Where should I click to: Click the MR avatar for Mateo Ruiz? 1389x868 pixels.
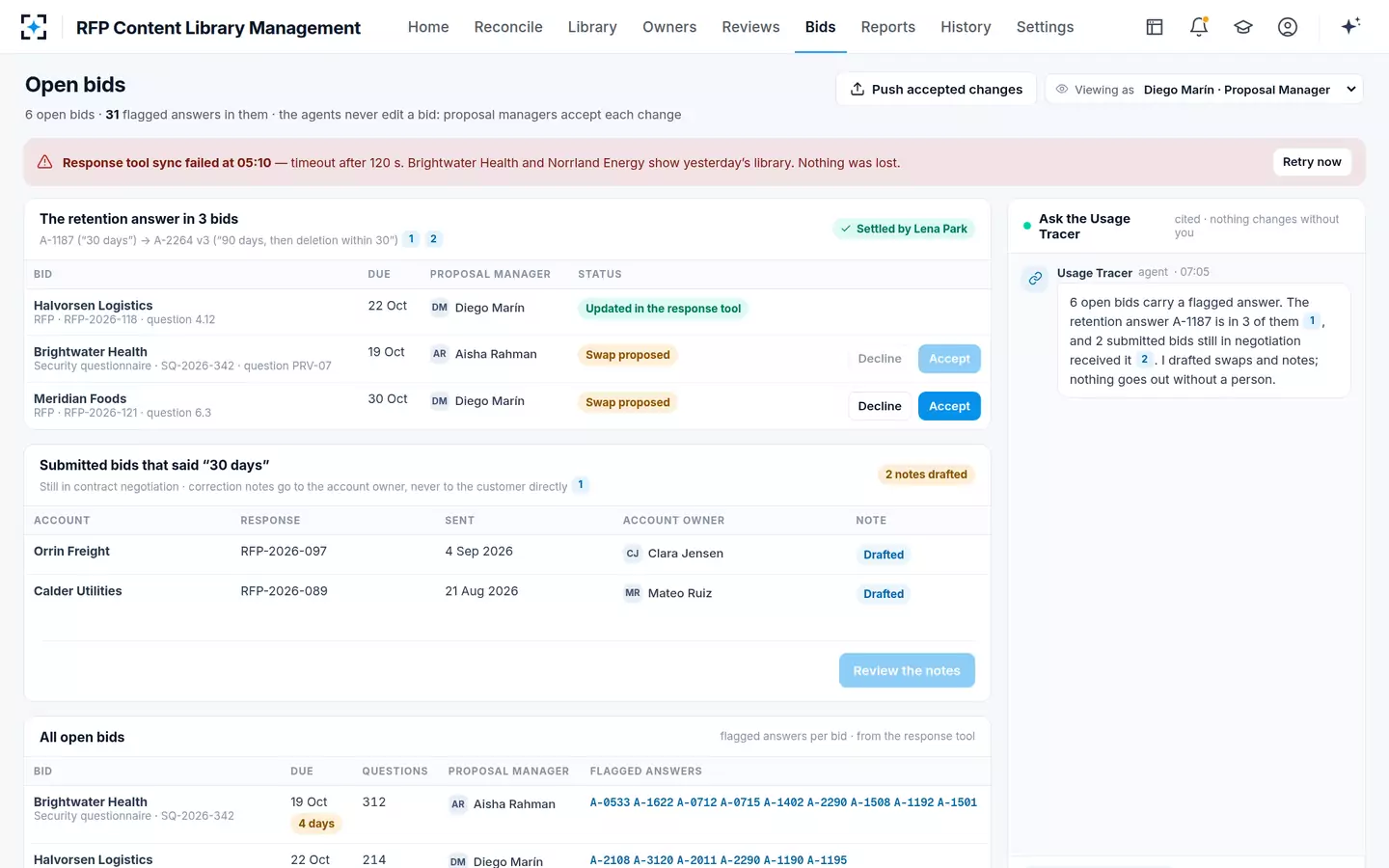point(633,593)
